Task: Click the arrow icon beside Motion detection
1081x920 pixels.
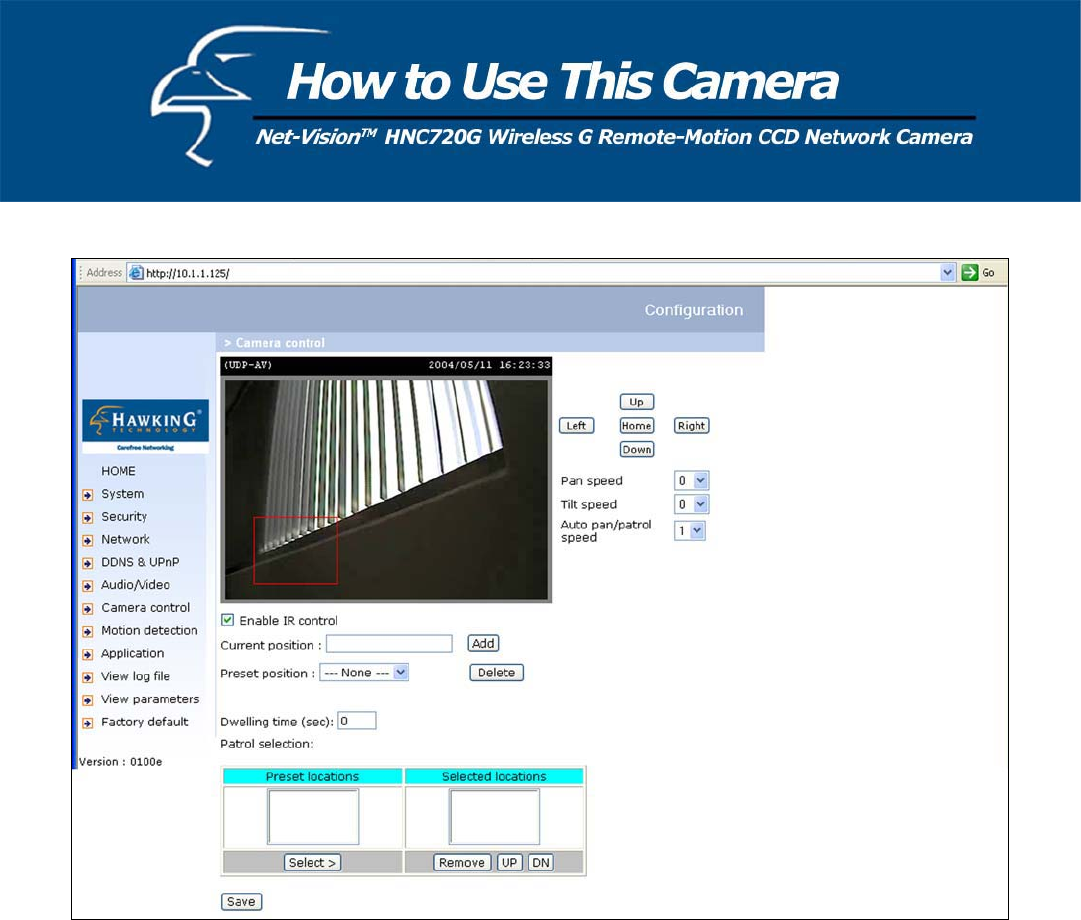Action: (88, 632)
